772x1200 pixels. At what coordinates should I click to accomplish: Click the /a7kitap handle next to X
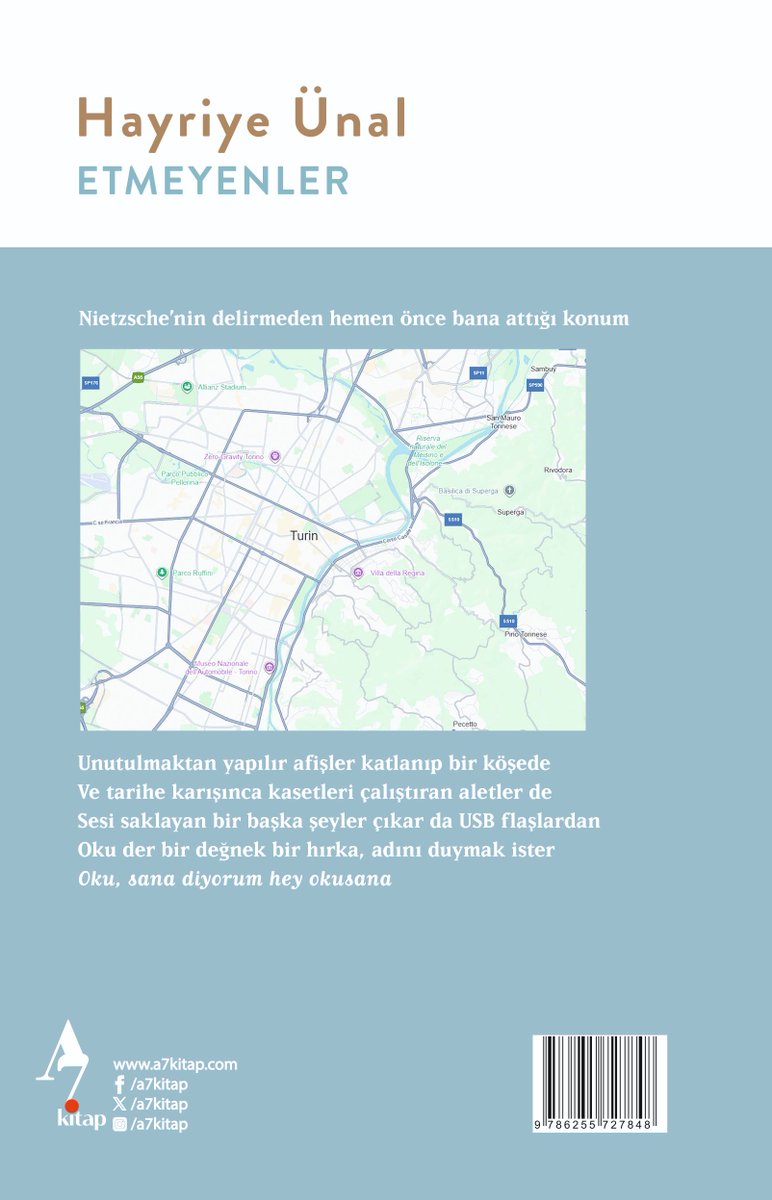point(159,1104)
